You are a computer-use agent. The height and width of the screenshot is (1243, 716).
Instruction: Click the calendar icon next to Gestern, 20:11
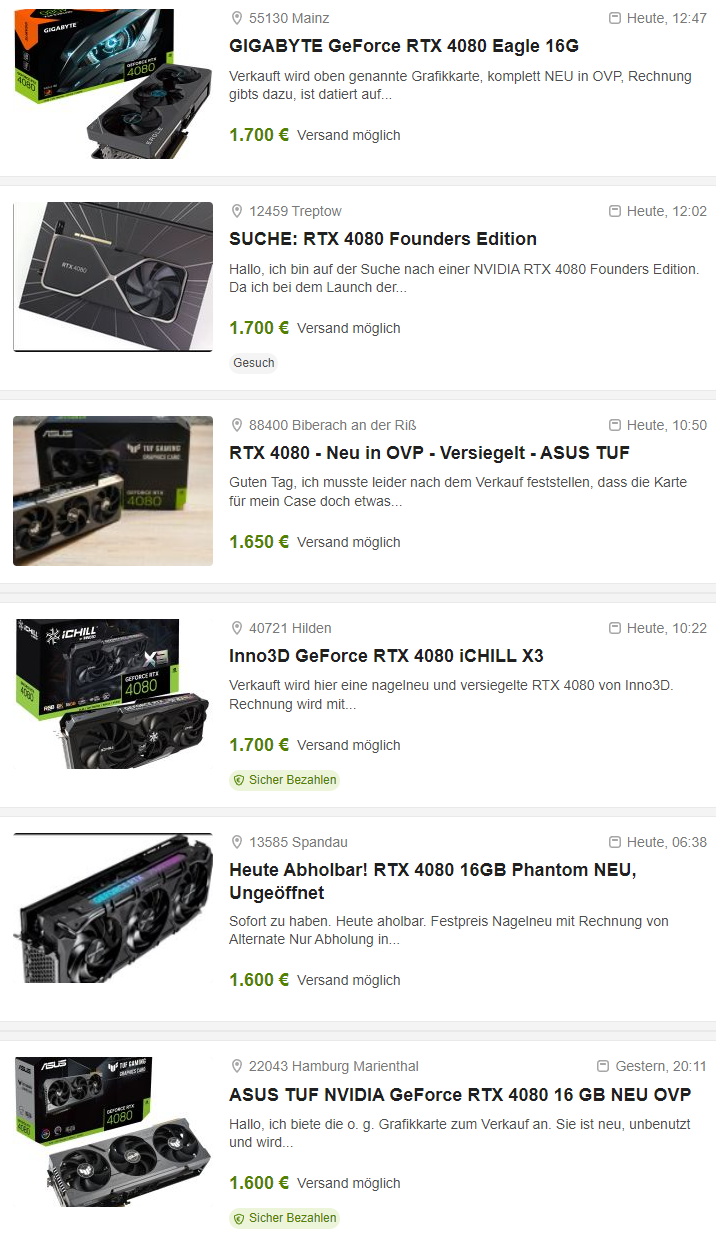click(x=603, y=1066)
